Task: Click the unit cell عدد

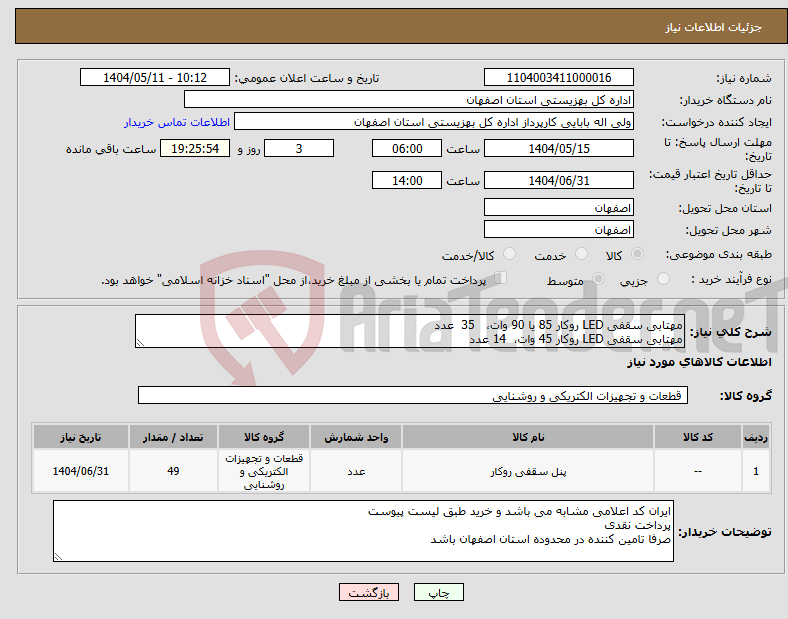Action: point(356,471)
